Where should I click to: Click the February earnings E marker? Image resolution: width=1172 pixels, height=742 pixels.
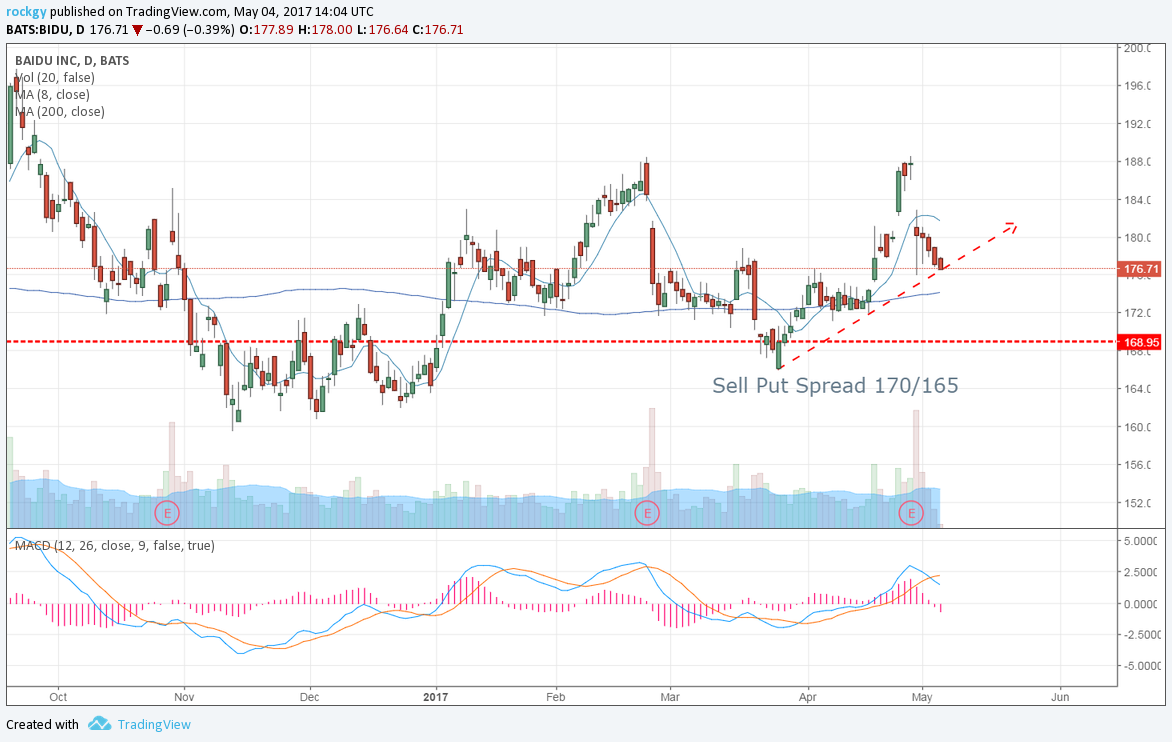pyautogui.click(x=647, y=513)
